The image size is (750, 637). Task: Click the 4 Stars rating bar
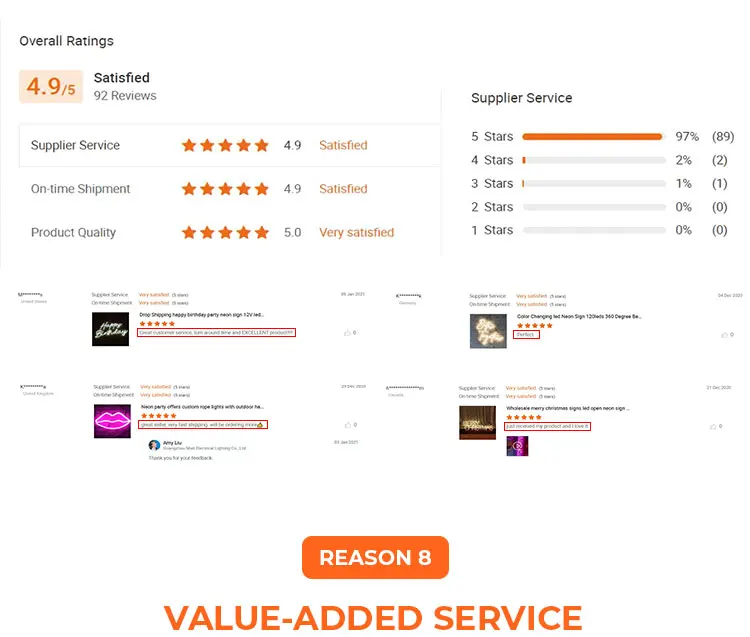(594, 160)
